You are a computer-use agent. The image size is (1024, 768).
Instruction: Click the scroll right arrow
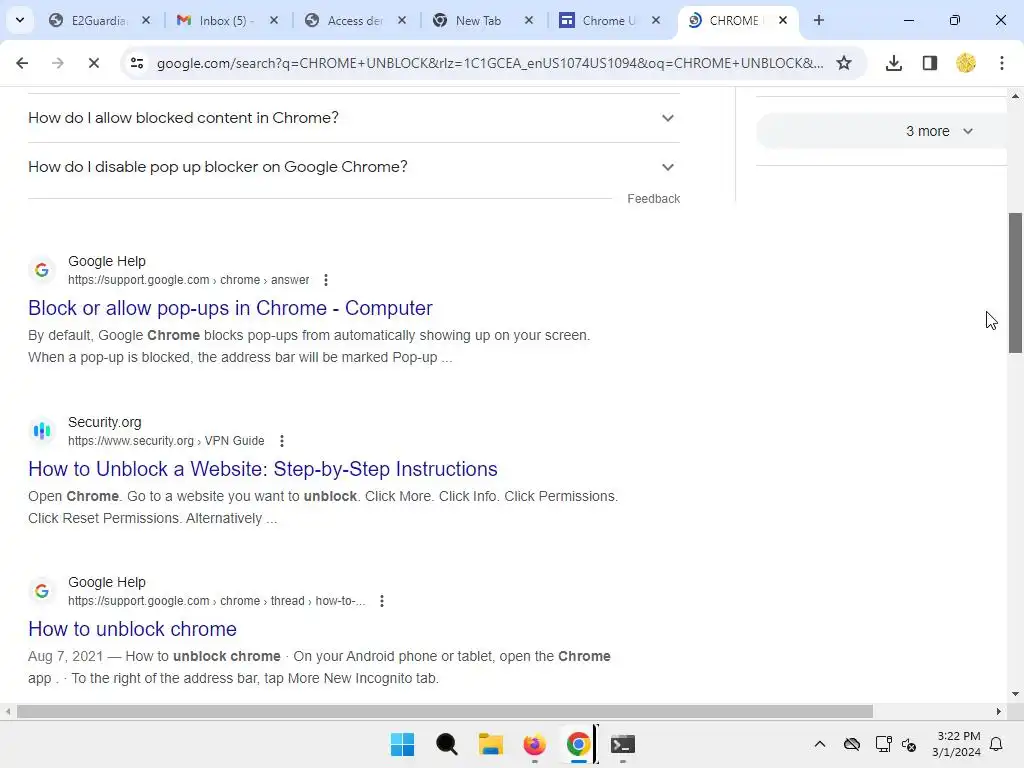999,711
